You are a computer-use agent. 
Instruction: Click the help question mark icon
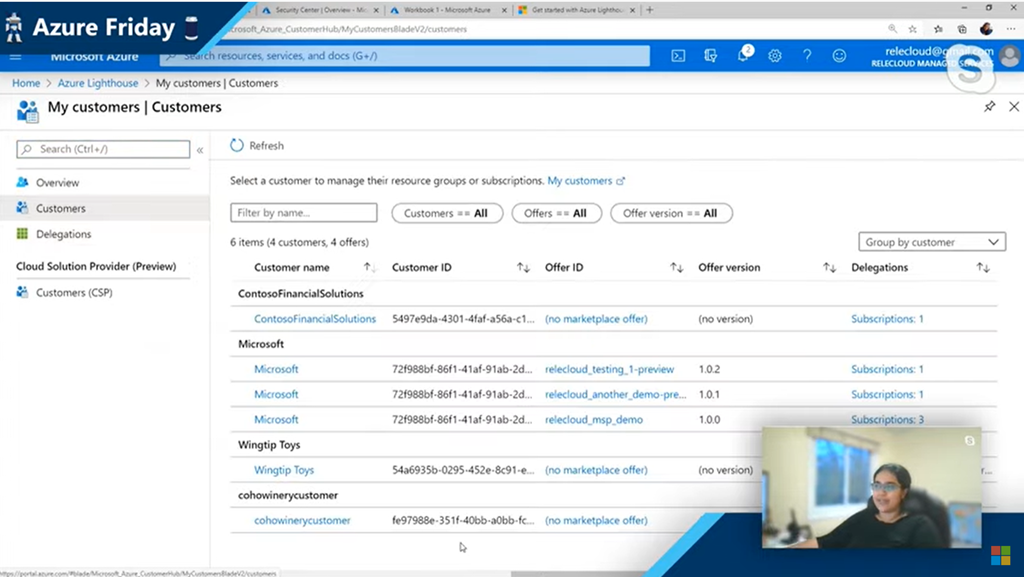pos(807,56)
